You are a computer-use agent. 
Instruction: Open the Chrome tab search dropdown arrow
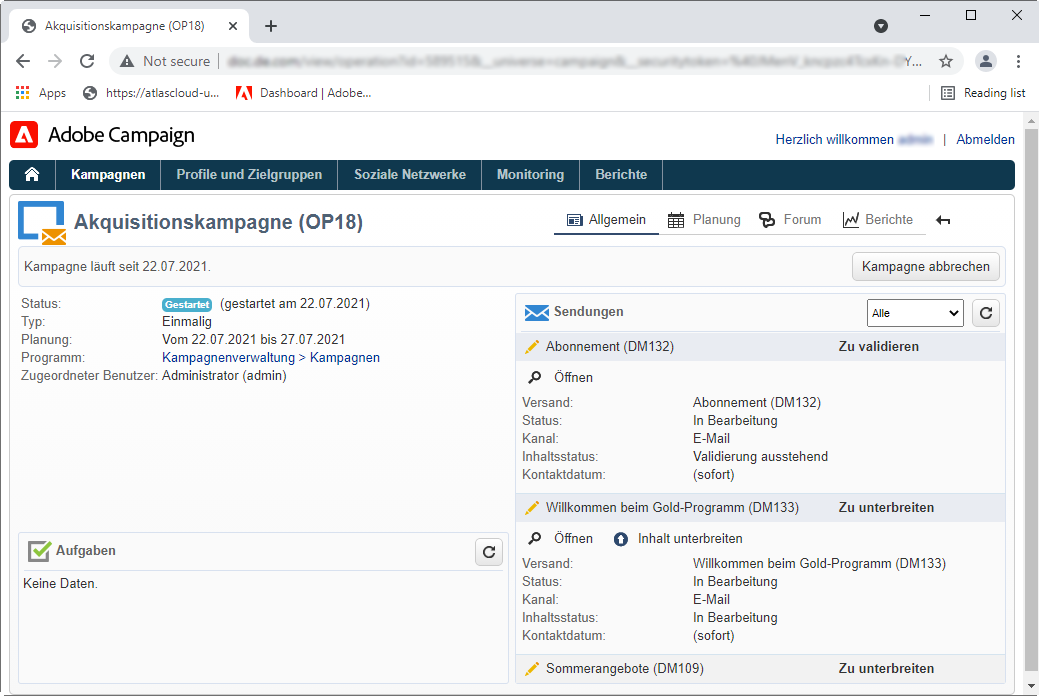click(881, 26)
